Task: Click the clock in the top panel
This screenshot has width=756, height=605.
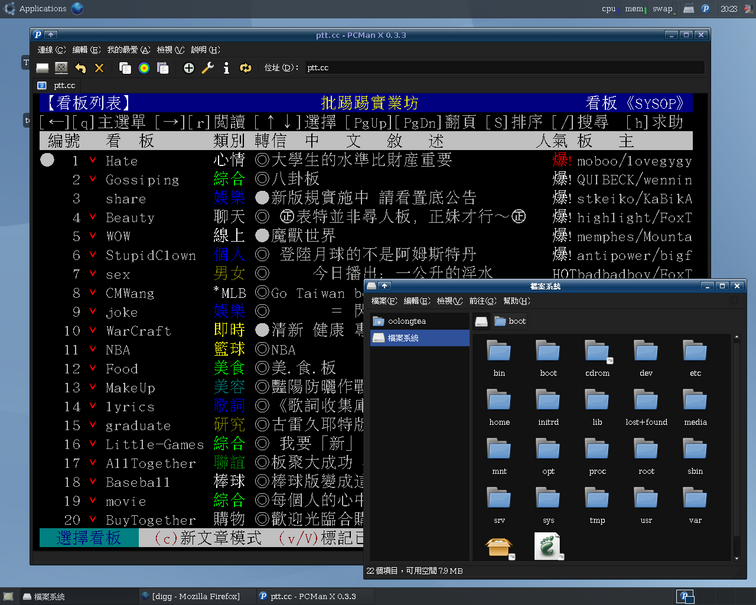Action: 728,9
